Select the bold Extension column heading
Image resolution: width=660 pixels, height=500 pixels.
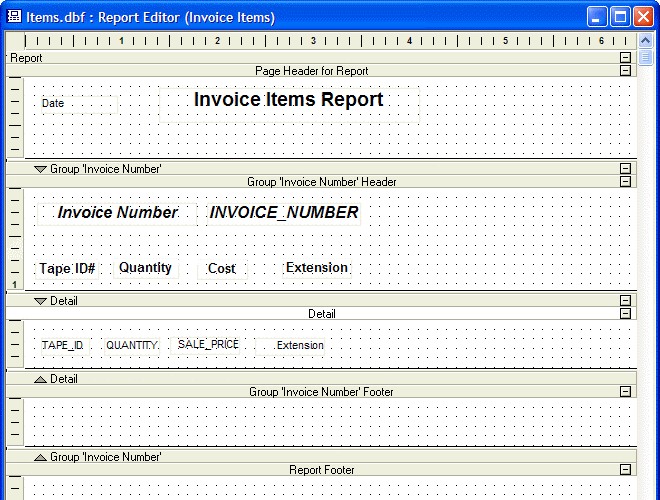[317, 268]
